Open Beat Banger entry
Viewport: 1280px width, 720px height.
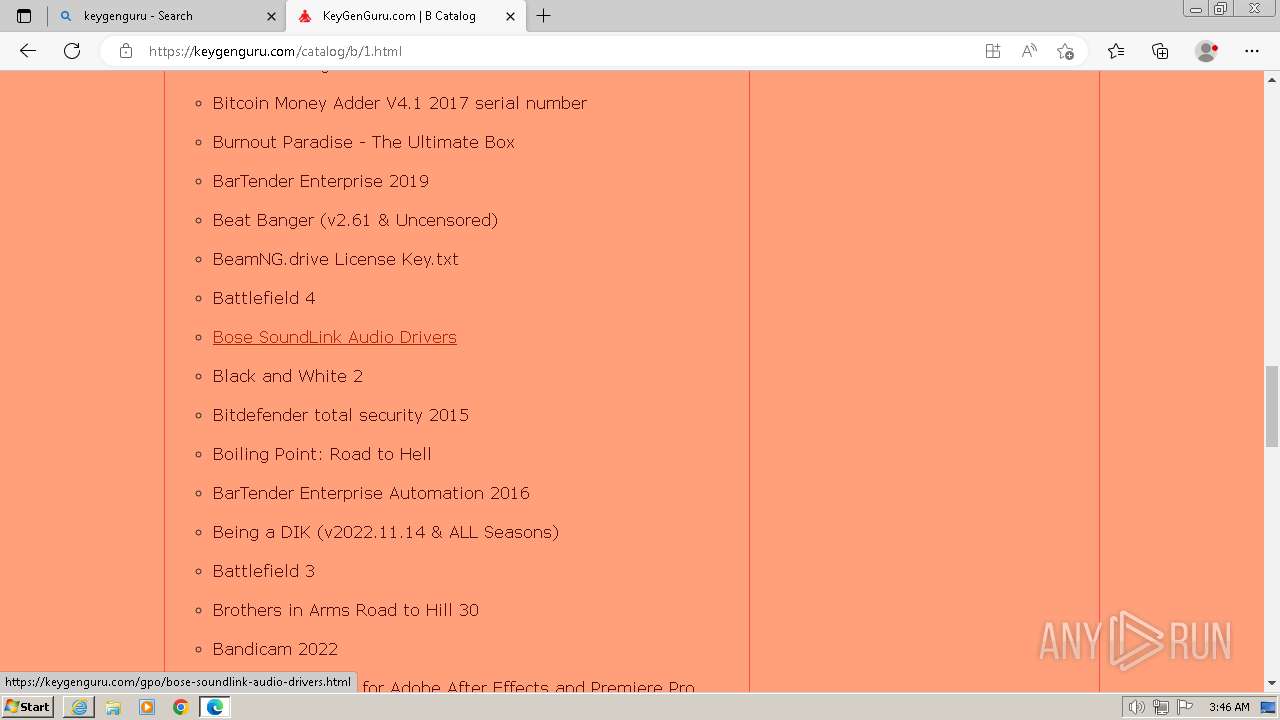[x=355, y=220]
